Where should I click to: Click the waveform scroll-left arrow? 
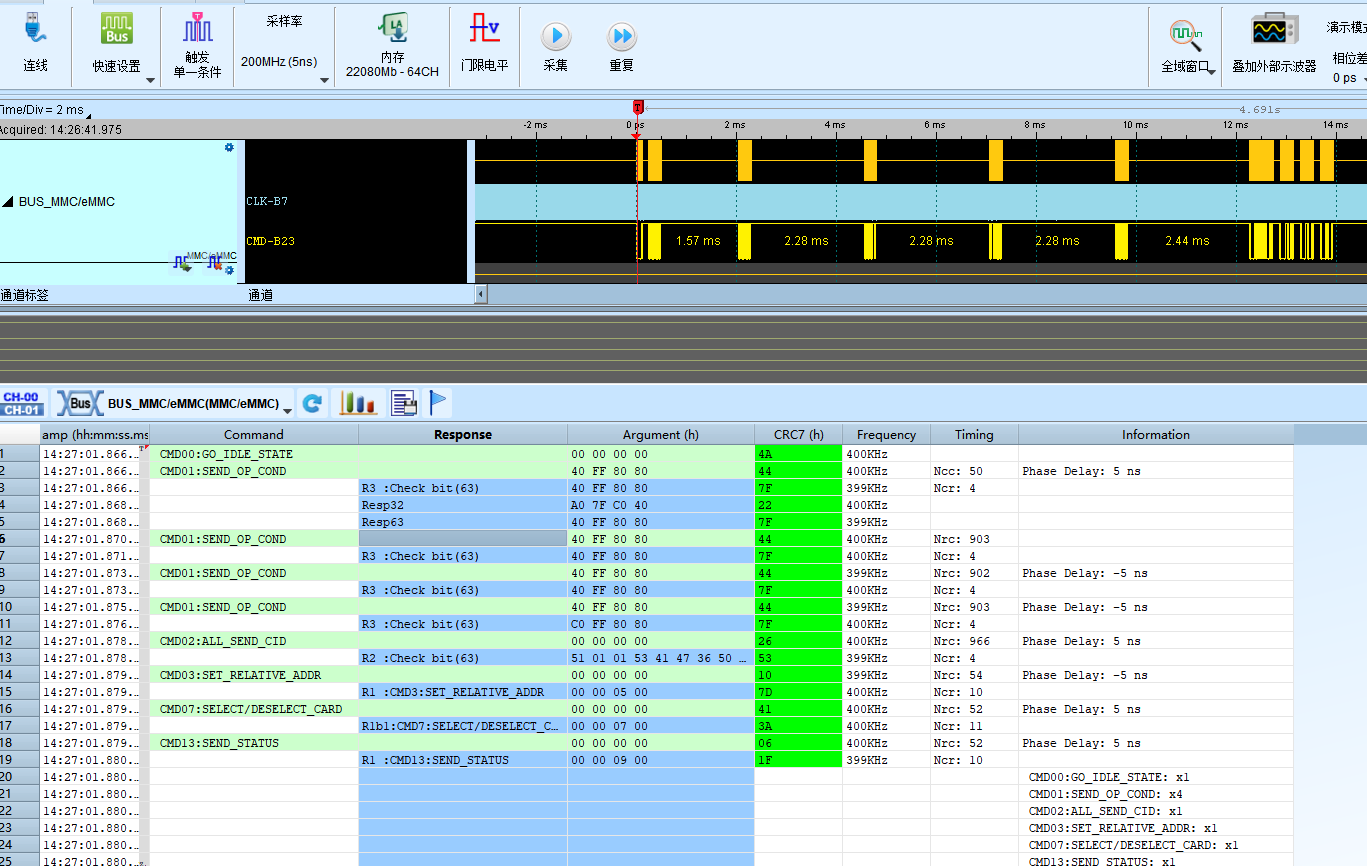coord(481,294)
